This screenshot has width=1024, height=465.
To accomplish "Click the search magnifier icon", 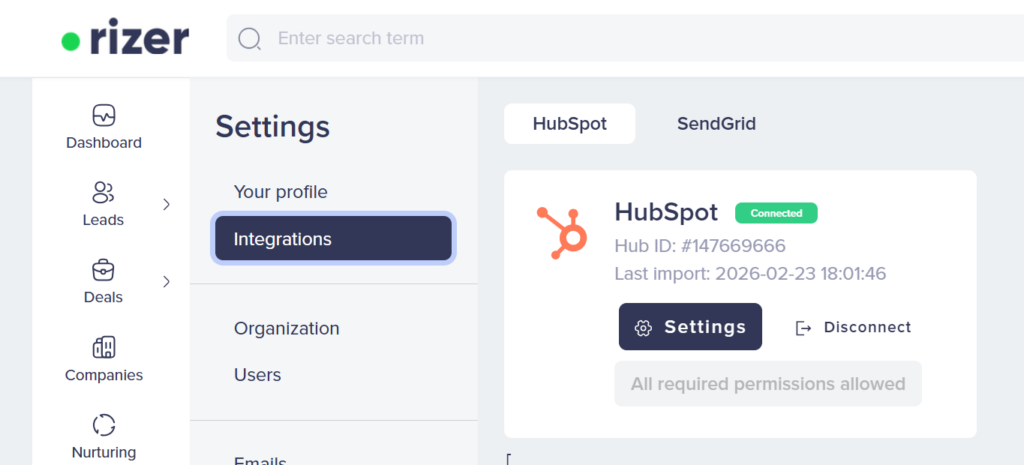I will tap(250, 39).
